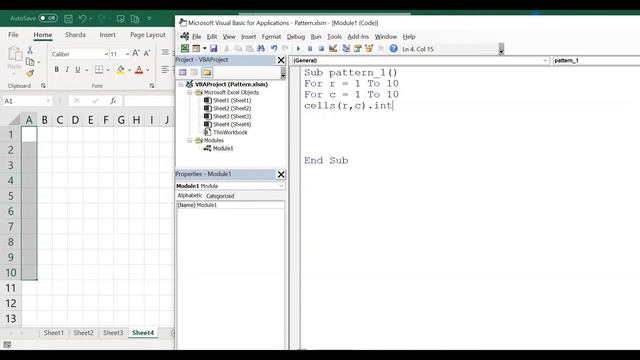Toggle the AutoSave switch
640x360 pixels.
(x=48, y=18)
